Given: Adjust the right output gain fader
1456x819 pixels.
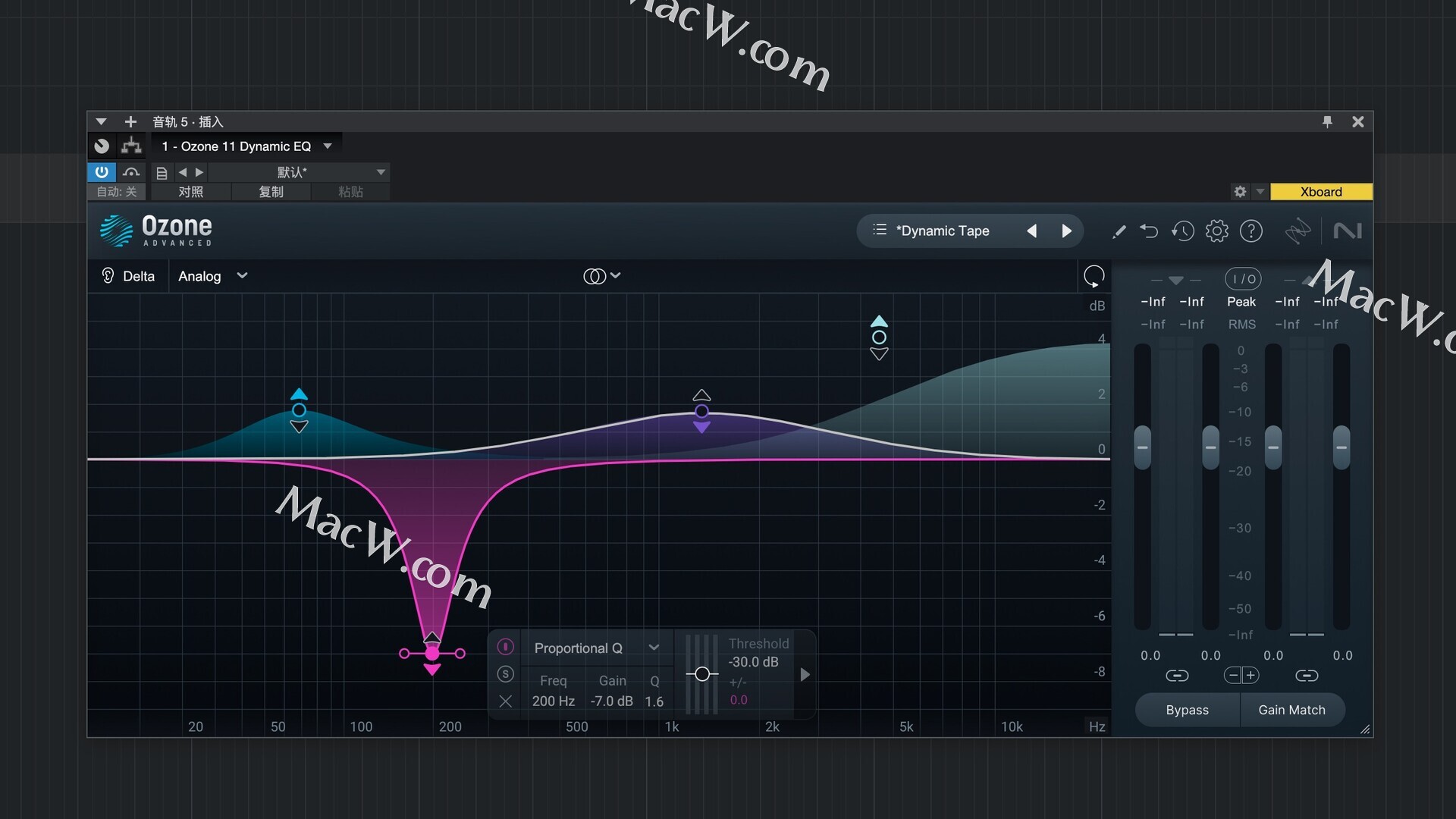Looking at the screenshot, I should 1341,447.
